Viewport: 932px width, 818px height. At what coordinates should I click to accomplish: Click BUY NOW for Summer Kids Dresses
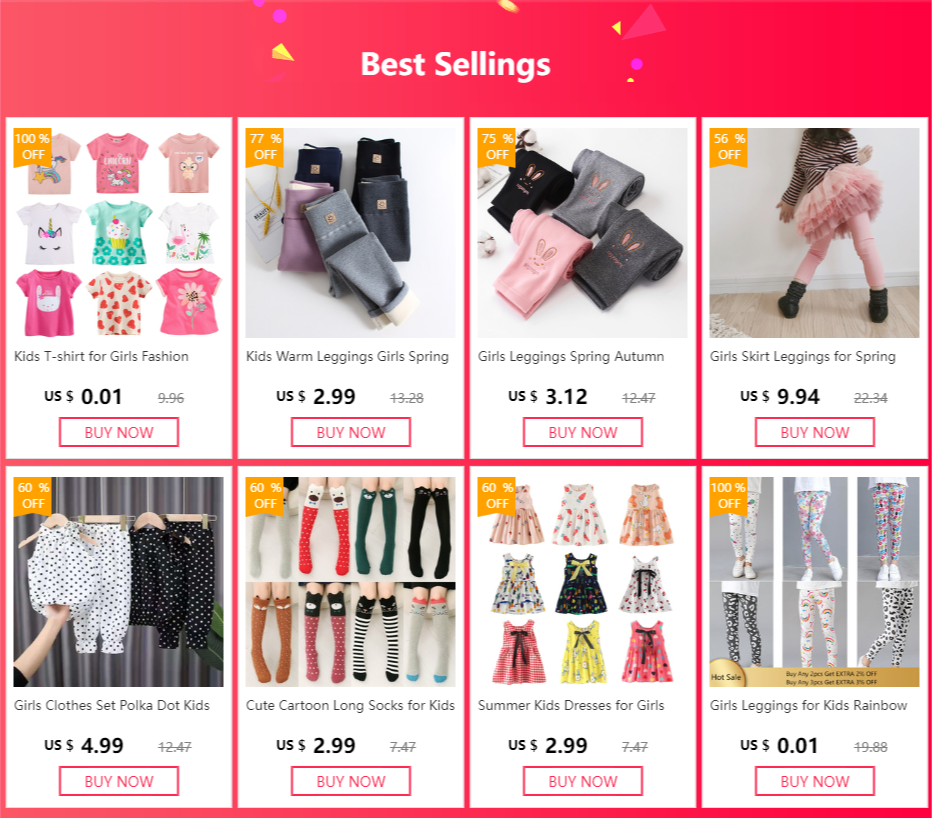click(x=582, y=781)
